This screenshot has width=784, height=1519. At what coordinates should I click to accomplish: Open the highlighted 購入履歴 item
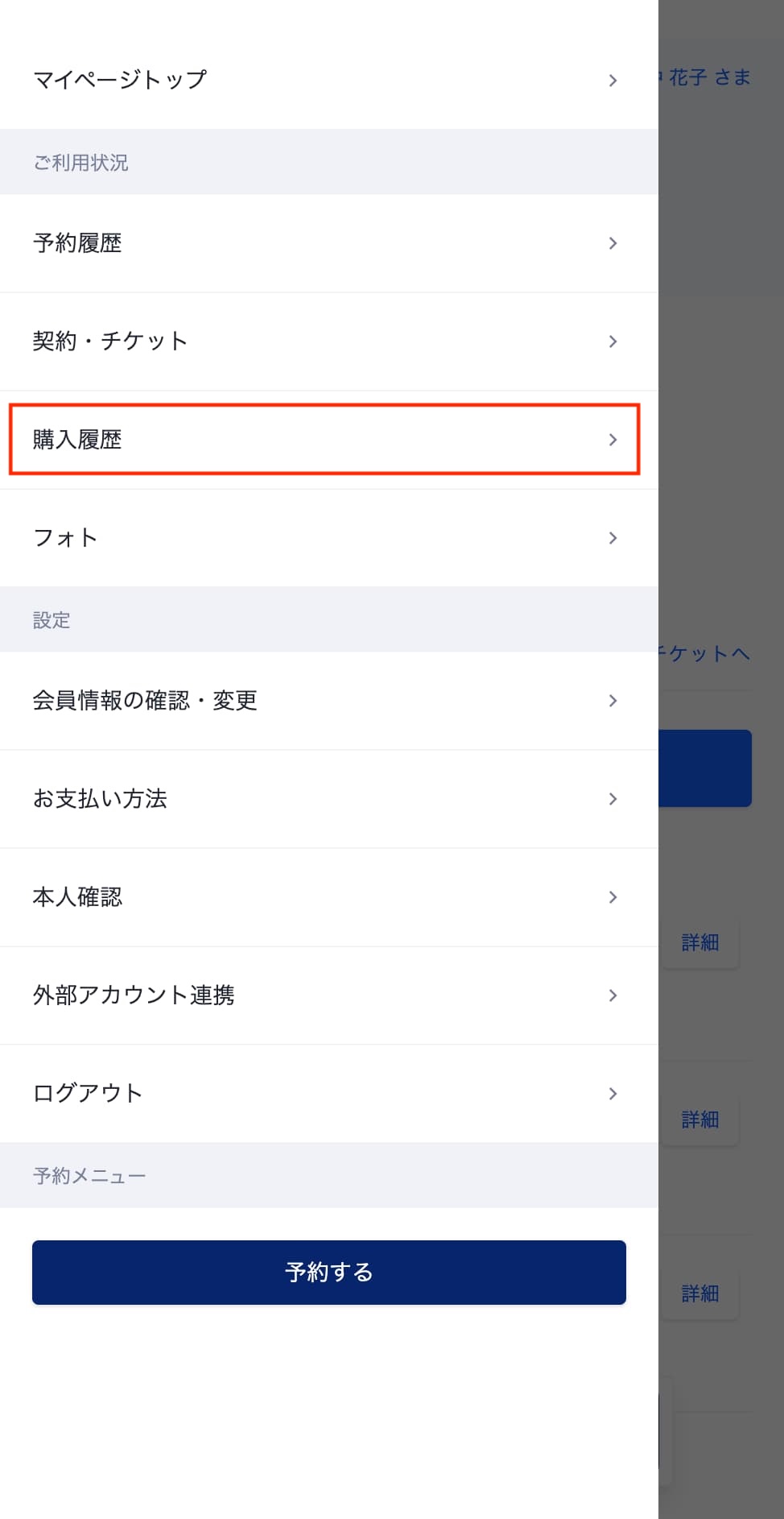pos(324,439)
